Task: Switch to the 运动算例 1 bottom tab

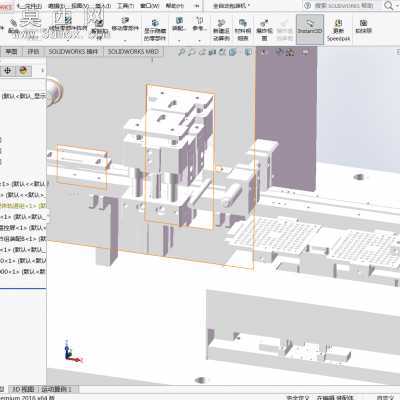Action: [x=58, y=389]
